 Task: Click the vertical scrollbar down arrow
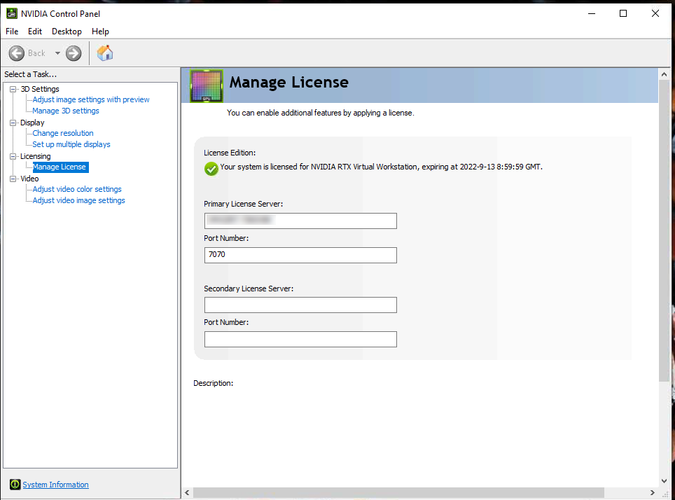[665, 480]
